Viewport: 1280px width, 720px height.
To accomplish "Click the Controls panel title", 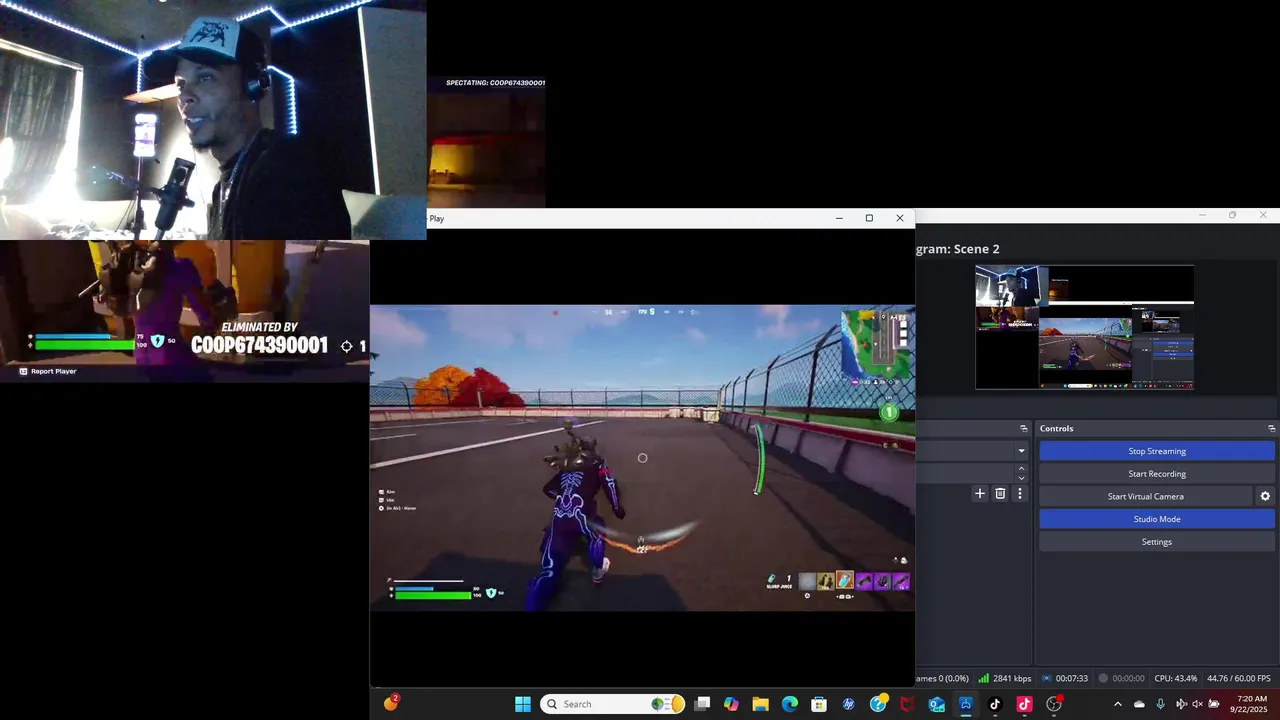I will pyautogui.click(x=1056, y=428).
